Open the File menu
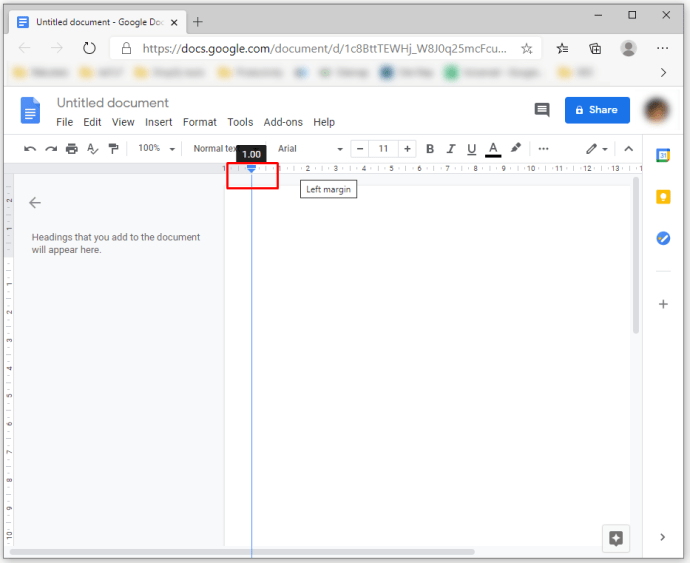This screenshot has width=690, height=563. (x=64, y=122)
